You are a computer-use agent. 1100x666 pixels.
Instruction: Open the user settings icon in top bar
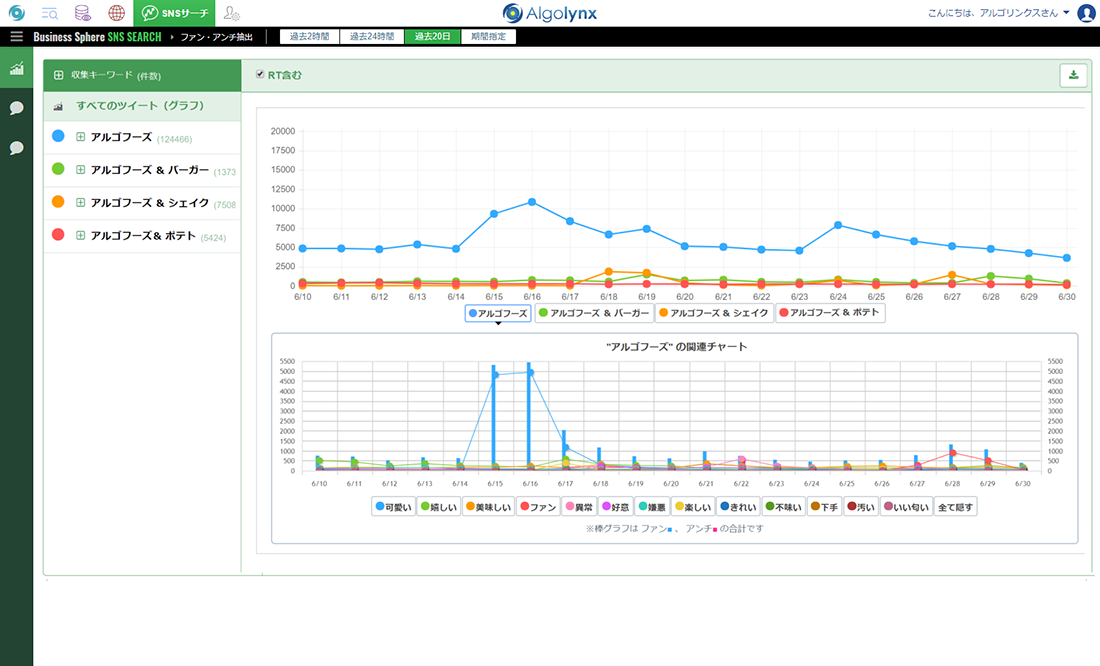232,13
